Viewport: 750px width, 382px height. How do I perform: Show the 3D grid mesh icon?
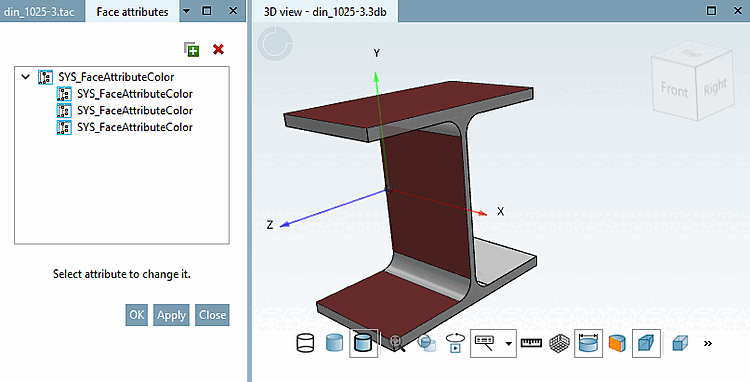pyautogui.click(x=559, y=343)
